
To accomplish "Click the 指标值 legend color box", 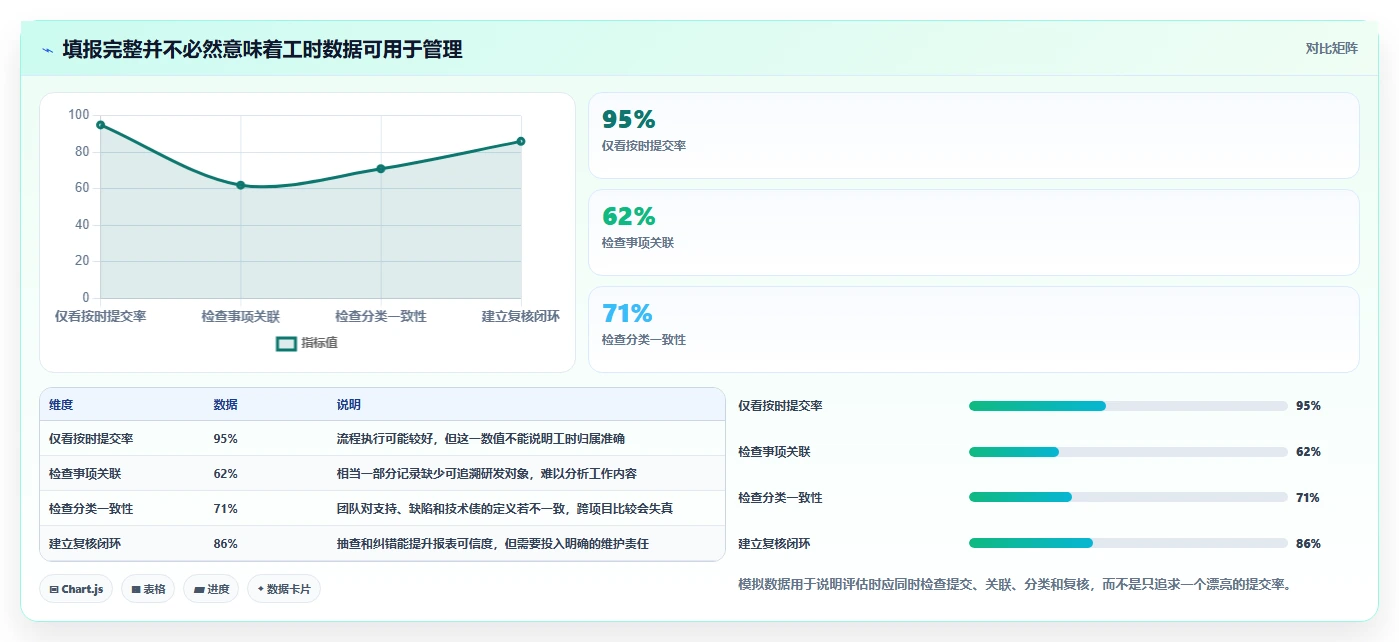I will coord(286,343).
